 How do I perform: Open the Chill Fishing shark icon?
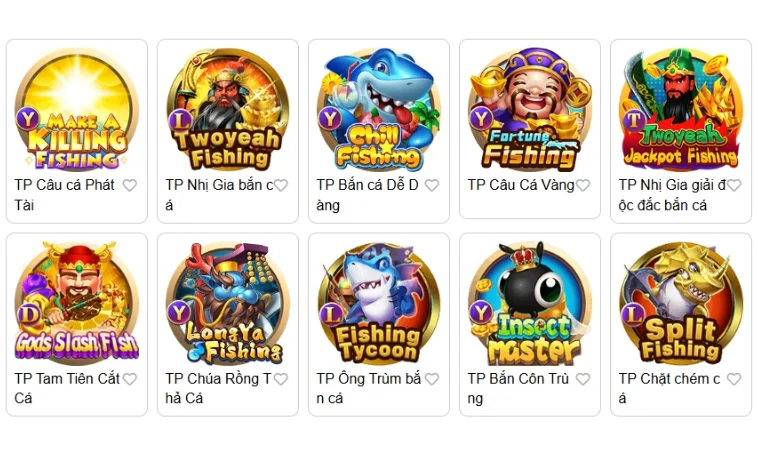[x=379, y=109]
